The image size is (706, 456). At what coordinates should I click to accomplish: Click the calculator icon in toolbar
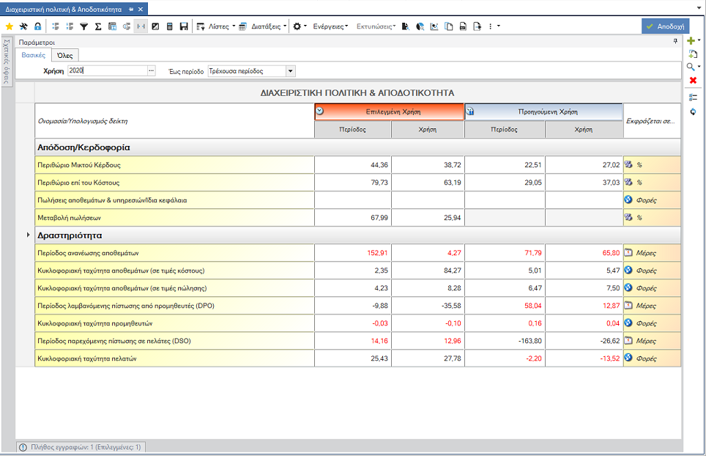pos(170,27)
